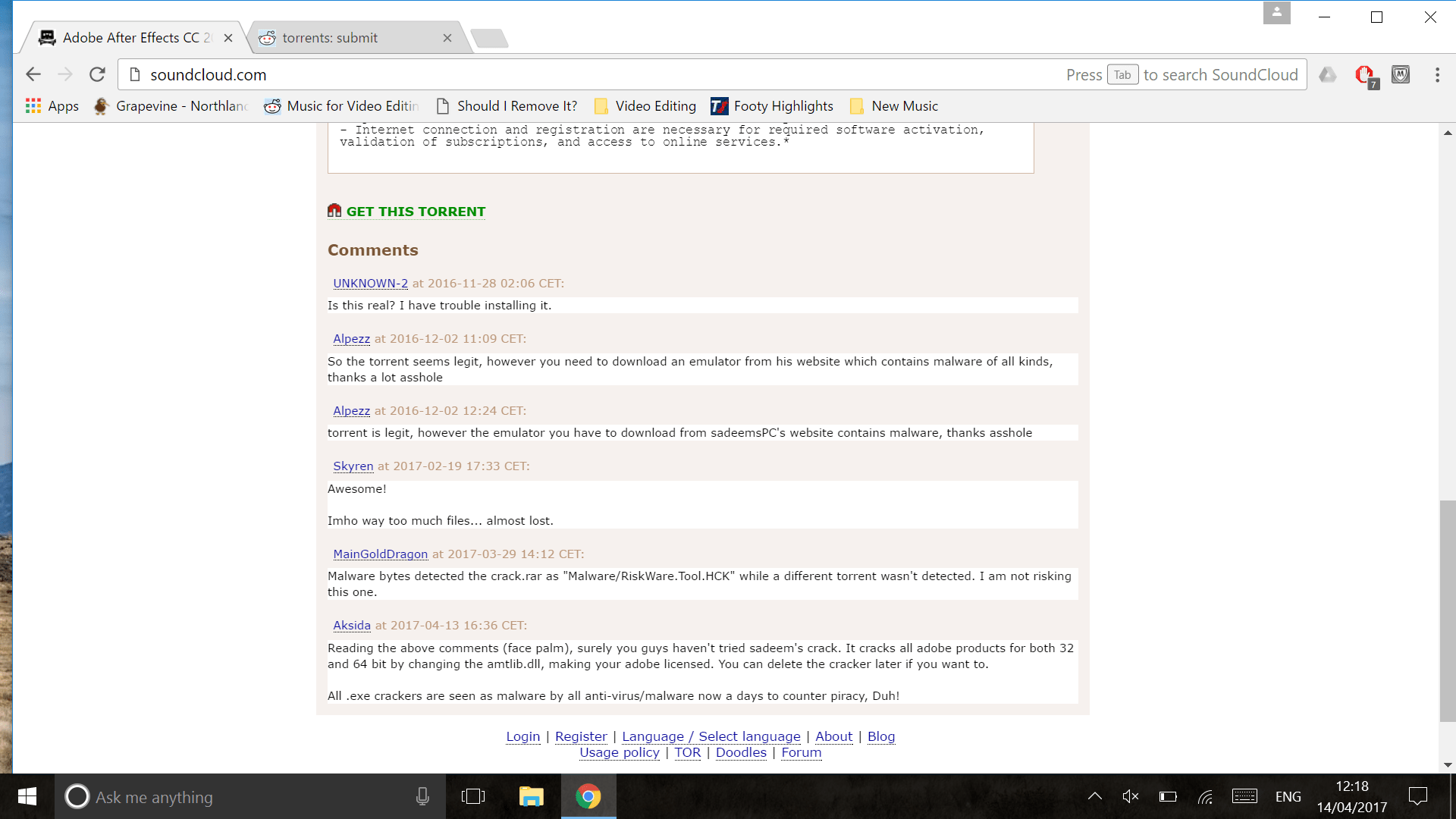Click the Chrome profile avatar button
This screenshot has height=819, width=1456.
click(x=1276, y=13)
